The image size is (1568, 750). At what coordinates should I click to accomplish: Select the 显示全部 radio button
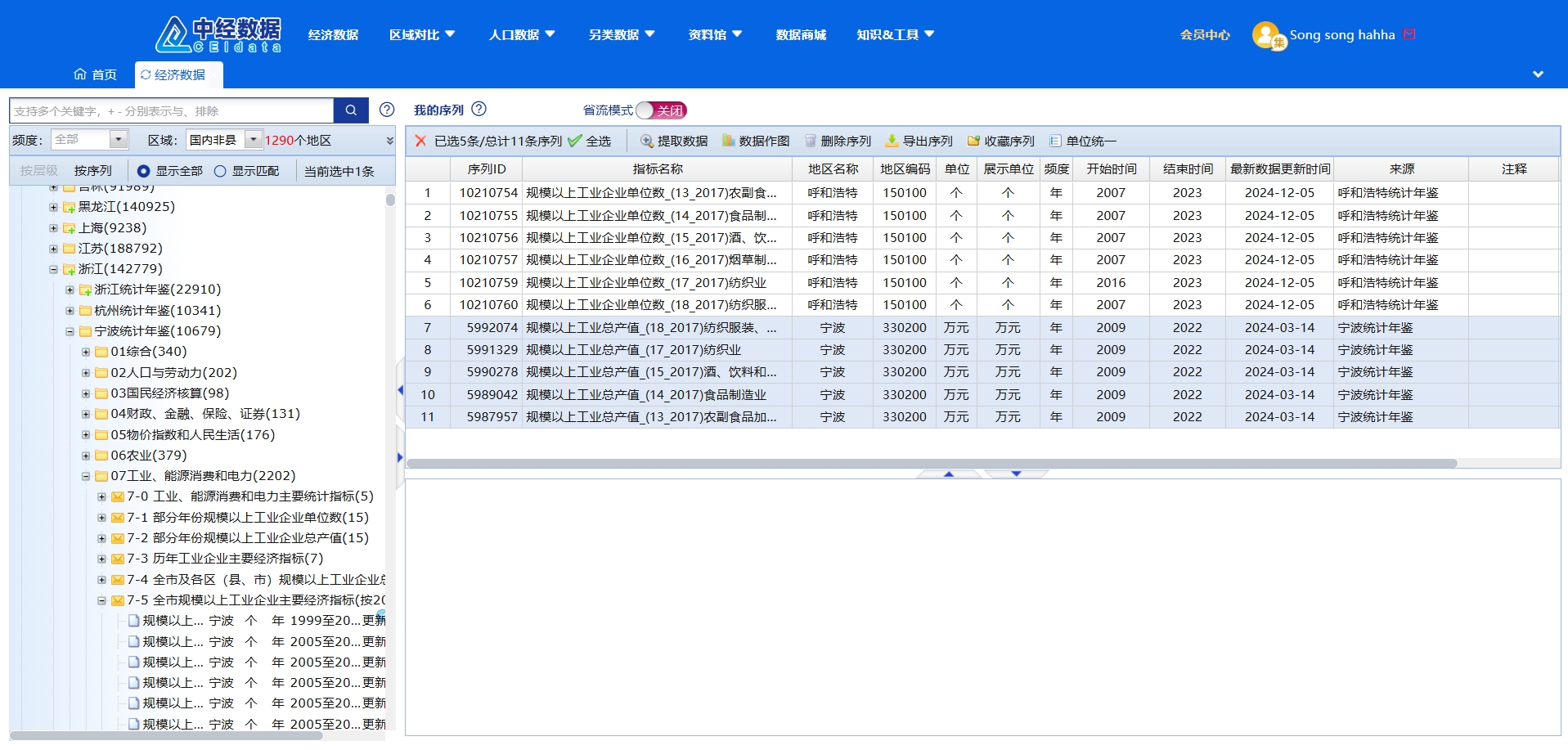(x=144, y=171)
